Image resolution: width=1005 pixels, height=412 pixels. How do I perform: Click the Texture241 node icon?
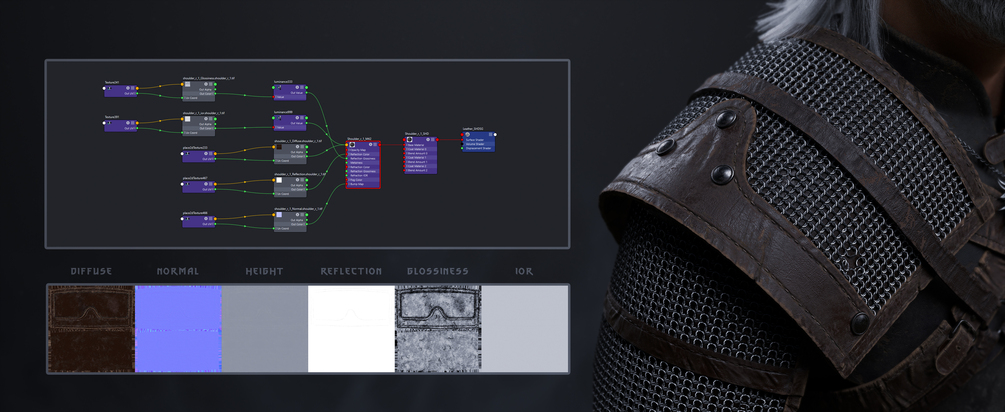109,88
